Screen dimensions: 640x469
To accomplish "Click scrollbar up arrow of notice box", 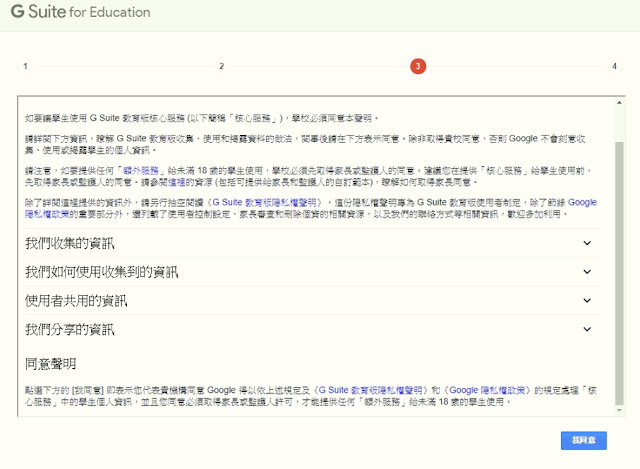I will (619, 103).
